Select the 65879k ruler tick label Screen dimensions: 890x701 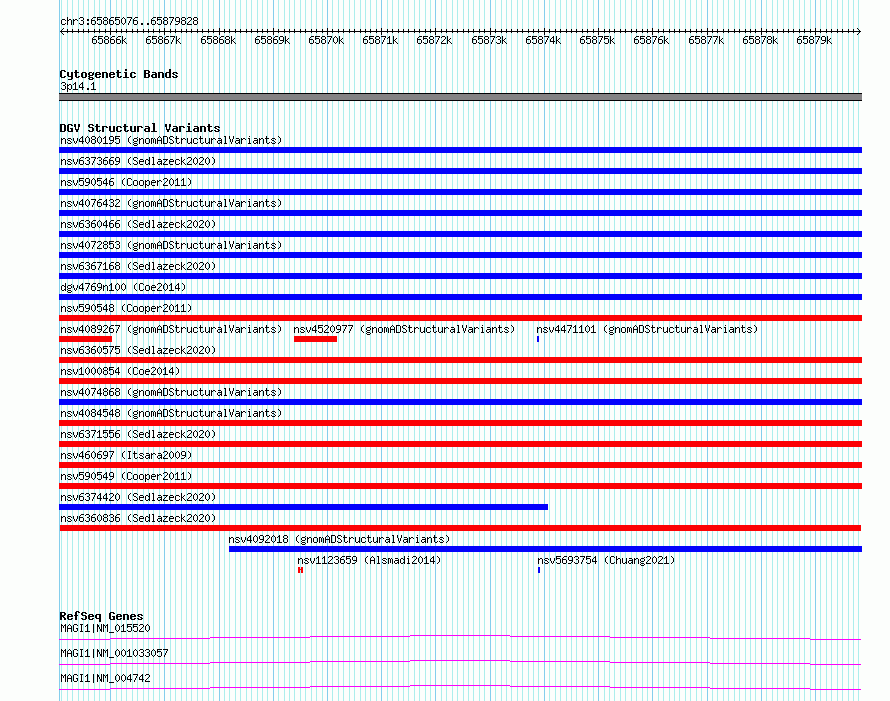point(813,40)
